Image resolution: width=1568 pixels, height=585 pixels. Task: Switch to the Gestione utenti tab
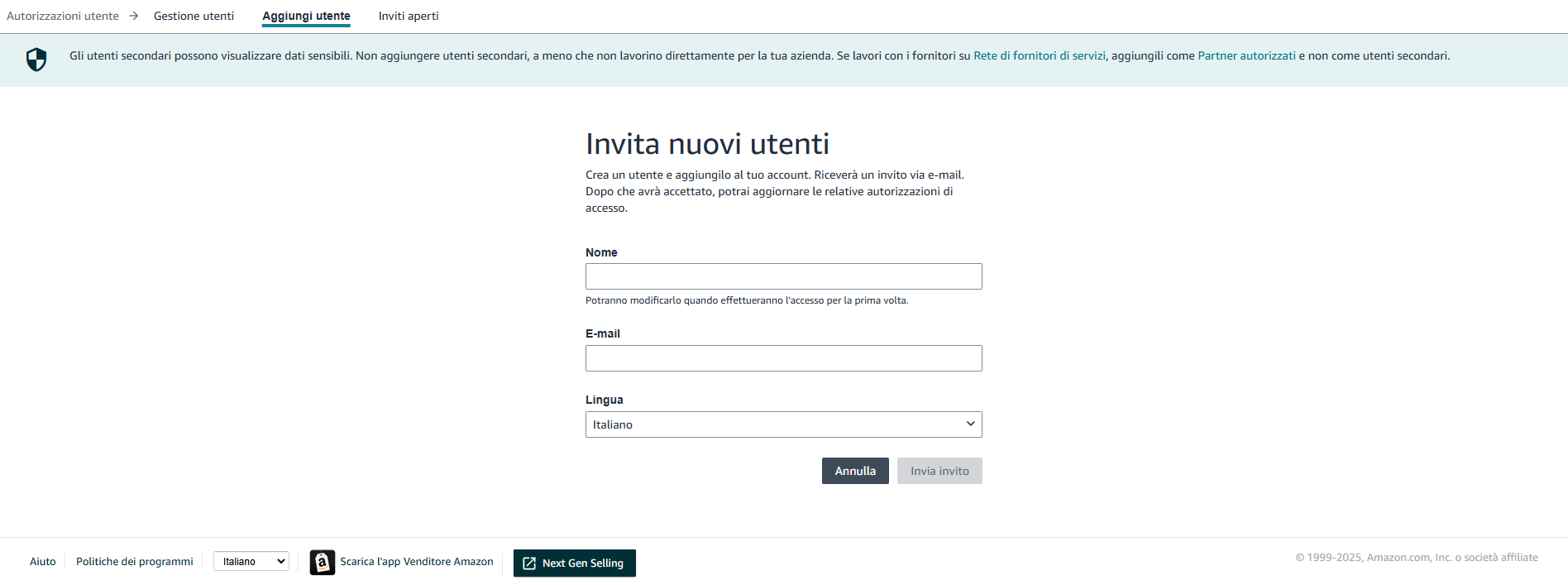click(x=194, y=16)
